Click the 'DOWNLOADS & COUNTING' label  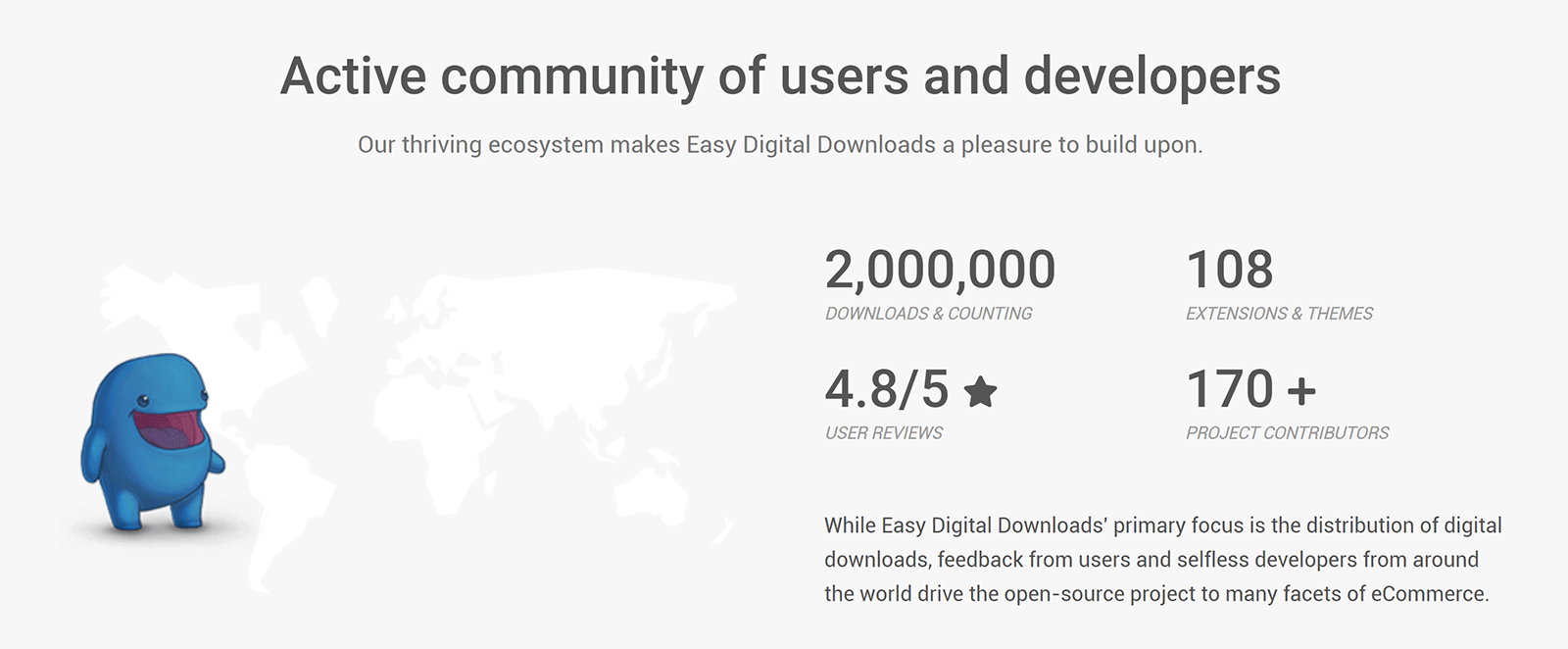click(x=928, y=314)
